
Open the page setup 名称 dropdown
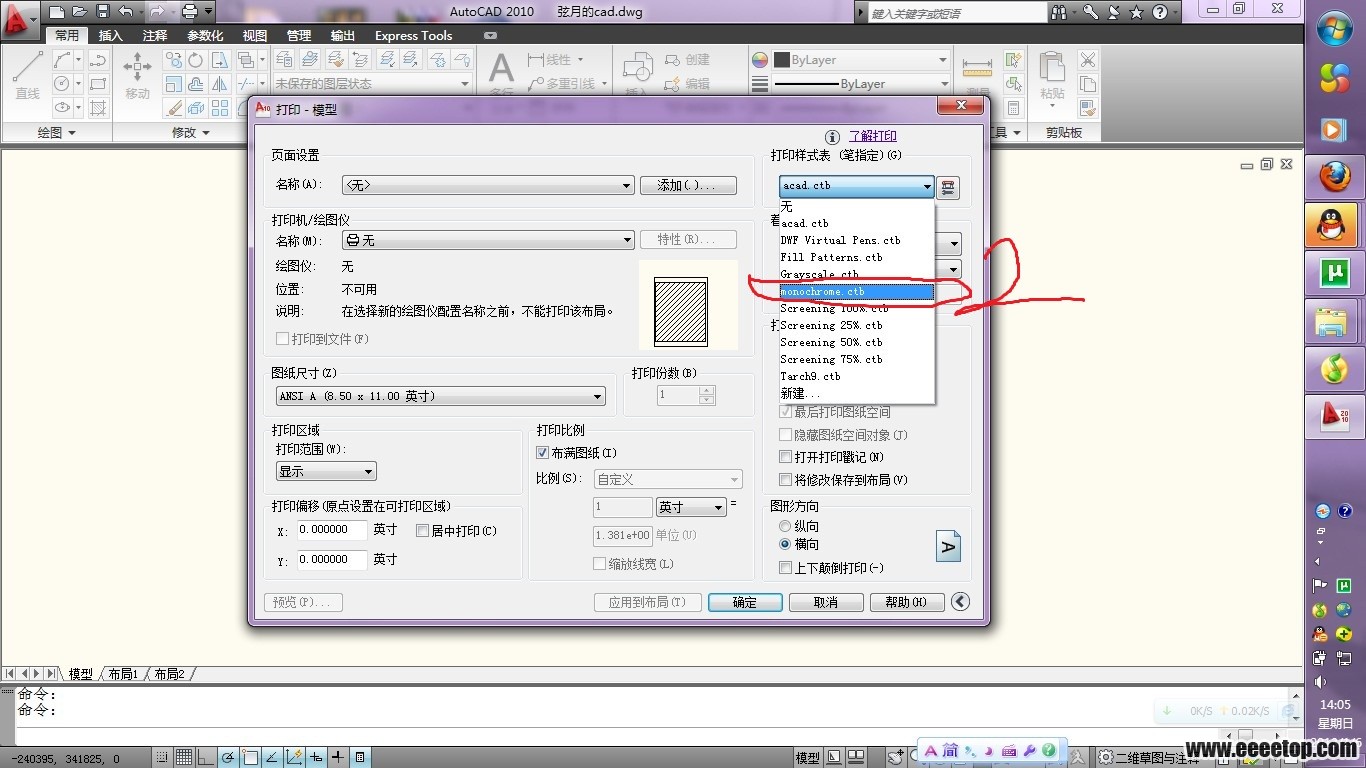(488, 185)
